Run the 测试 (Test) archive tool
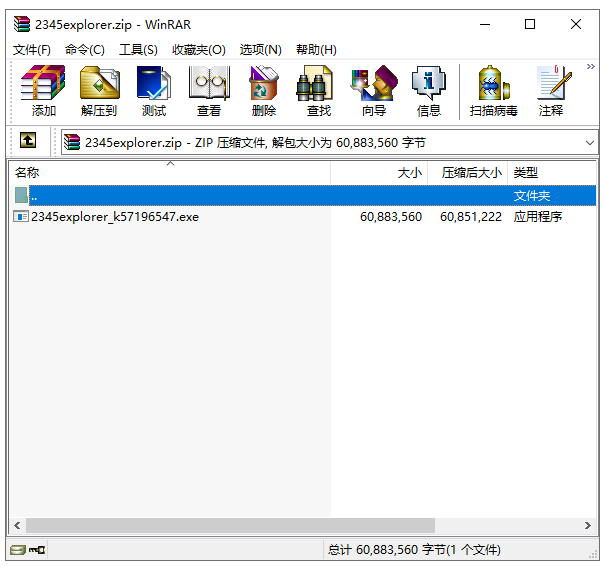The width and height of the screenshot is (605, 570). pyautogui.click(x=154, y=91)
